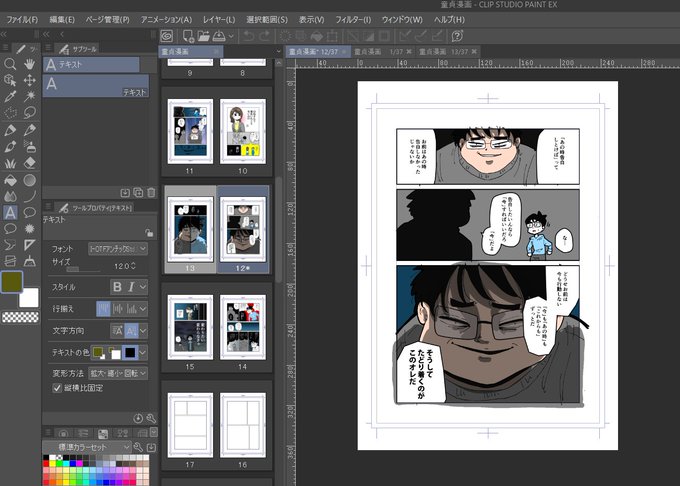
Task: Open sub tool detail wrench in tool property
Action: pos(151,418)
